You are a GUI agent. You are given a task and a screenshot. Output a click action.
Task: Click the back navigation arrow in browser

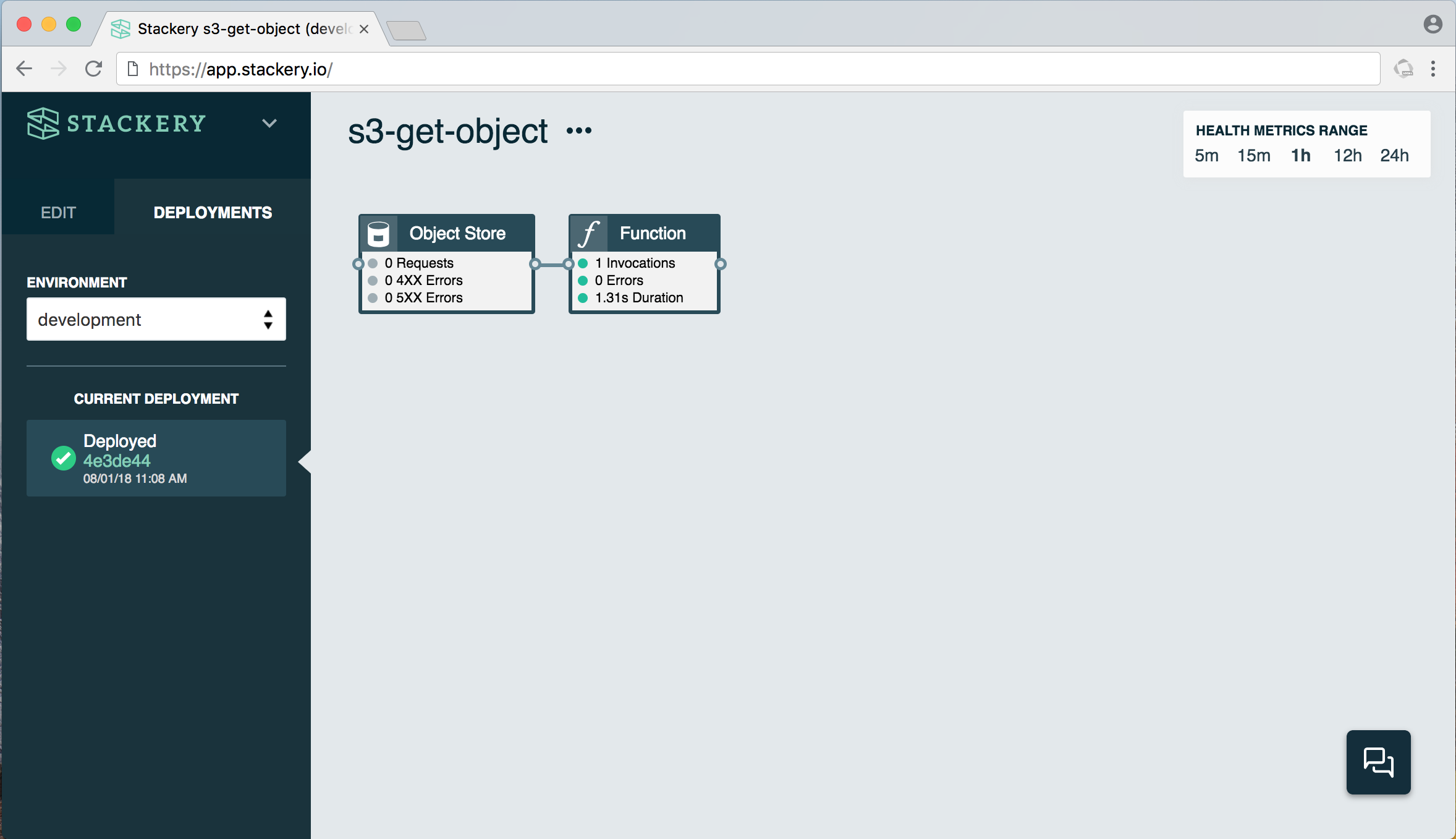(25, 68)
